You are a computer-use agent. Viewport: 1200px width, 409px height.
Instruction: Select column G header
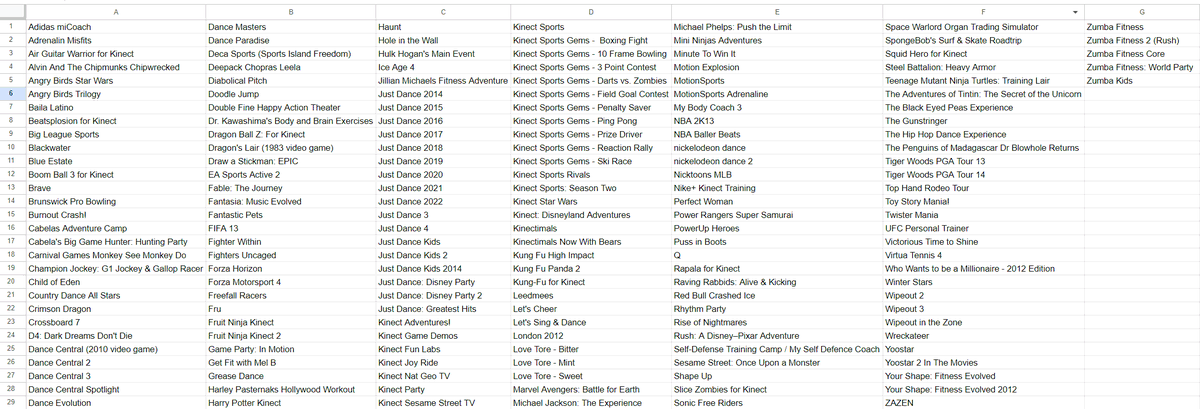click(x=1141, y=12)
